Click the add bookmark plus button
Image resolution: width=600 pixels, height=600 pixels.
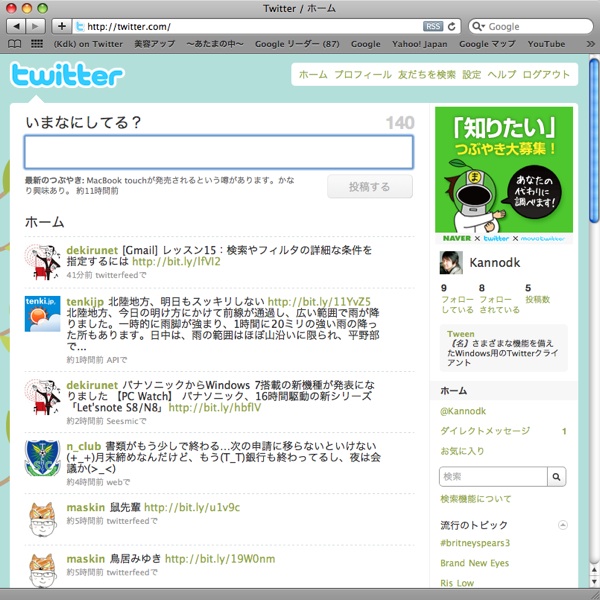click(62, 26)
